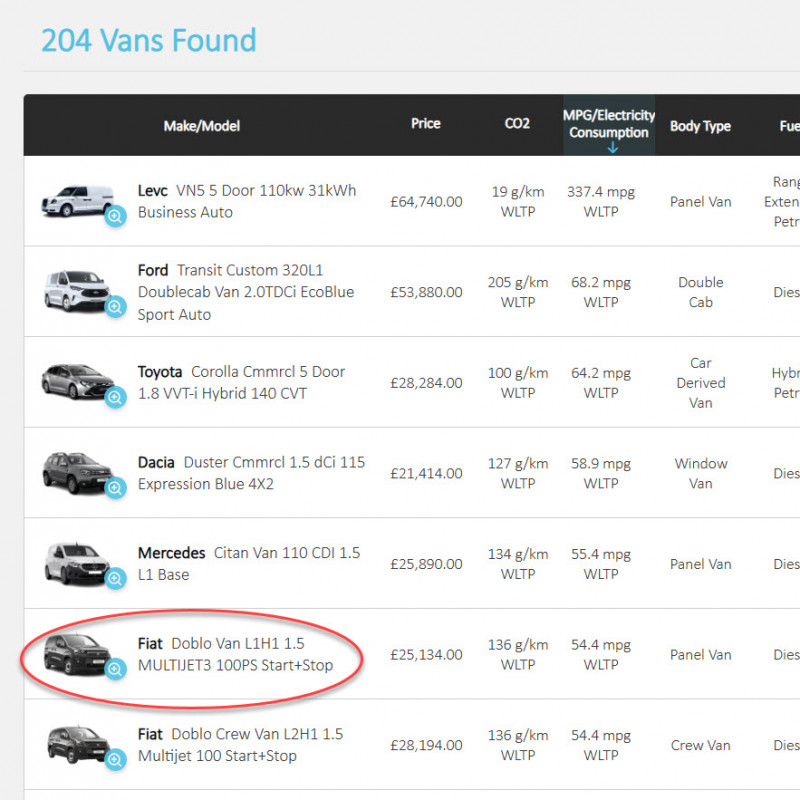Image resolution: width=800 pixels, height=800 pixels.
Task: Select Panel Van in the Levc row
Action: point(701,202)
